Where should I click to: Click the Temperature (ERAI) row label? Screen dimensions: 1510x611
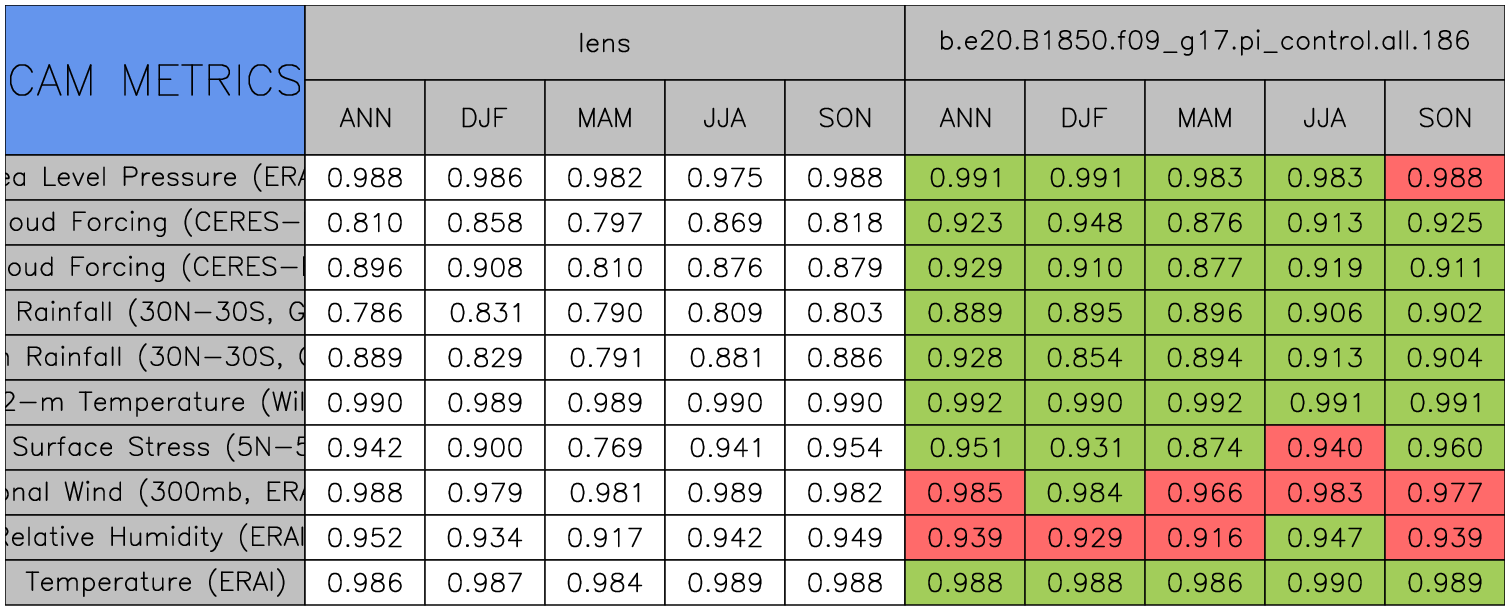click(x=155, y=582)
